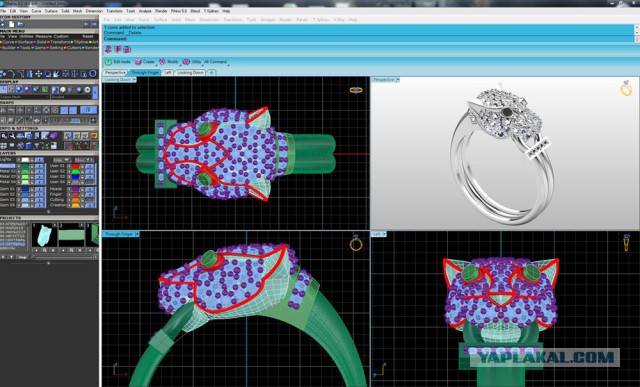Open the All Command dropdown
The height and width of the screenshot is (387, 640).
[216, 62]
